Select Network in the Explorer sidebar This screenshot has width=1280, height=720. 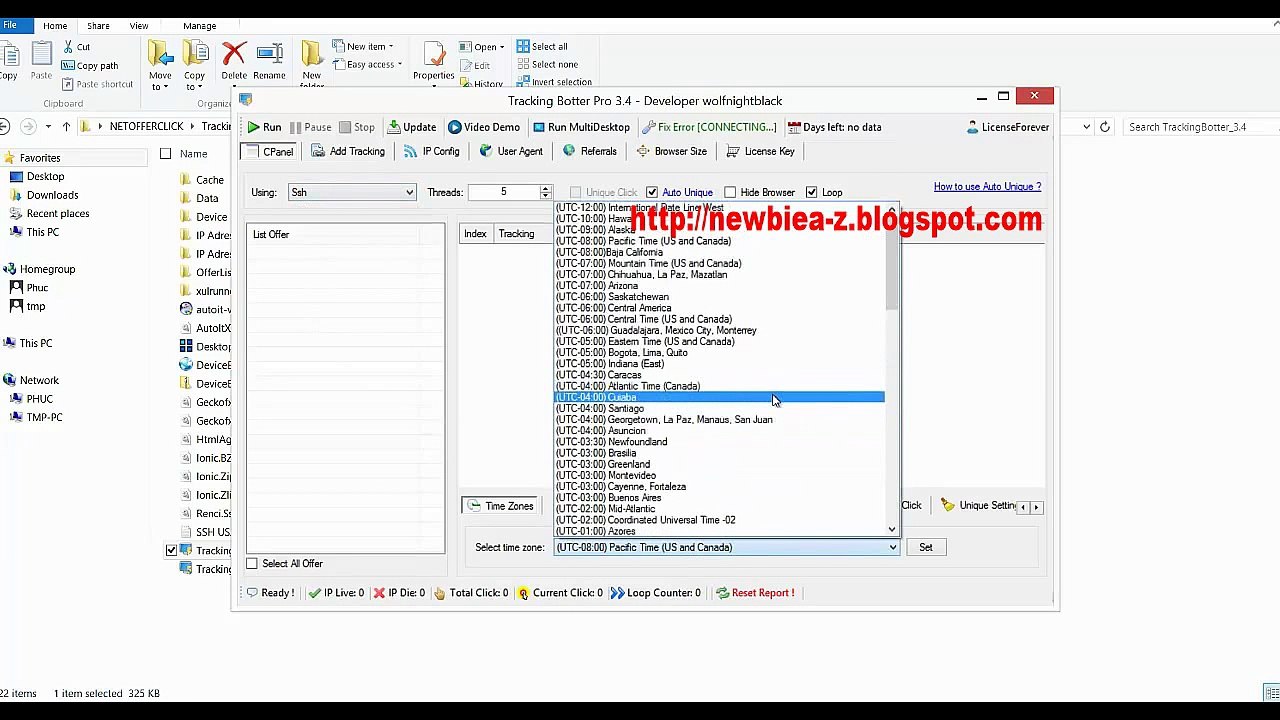click(39, 380)
